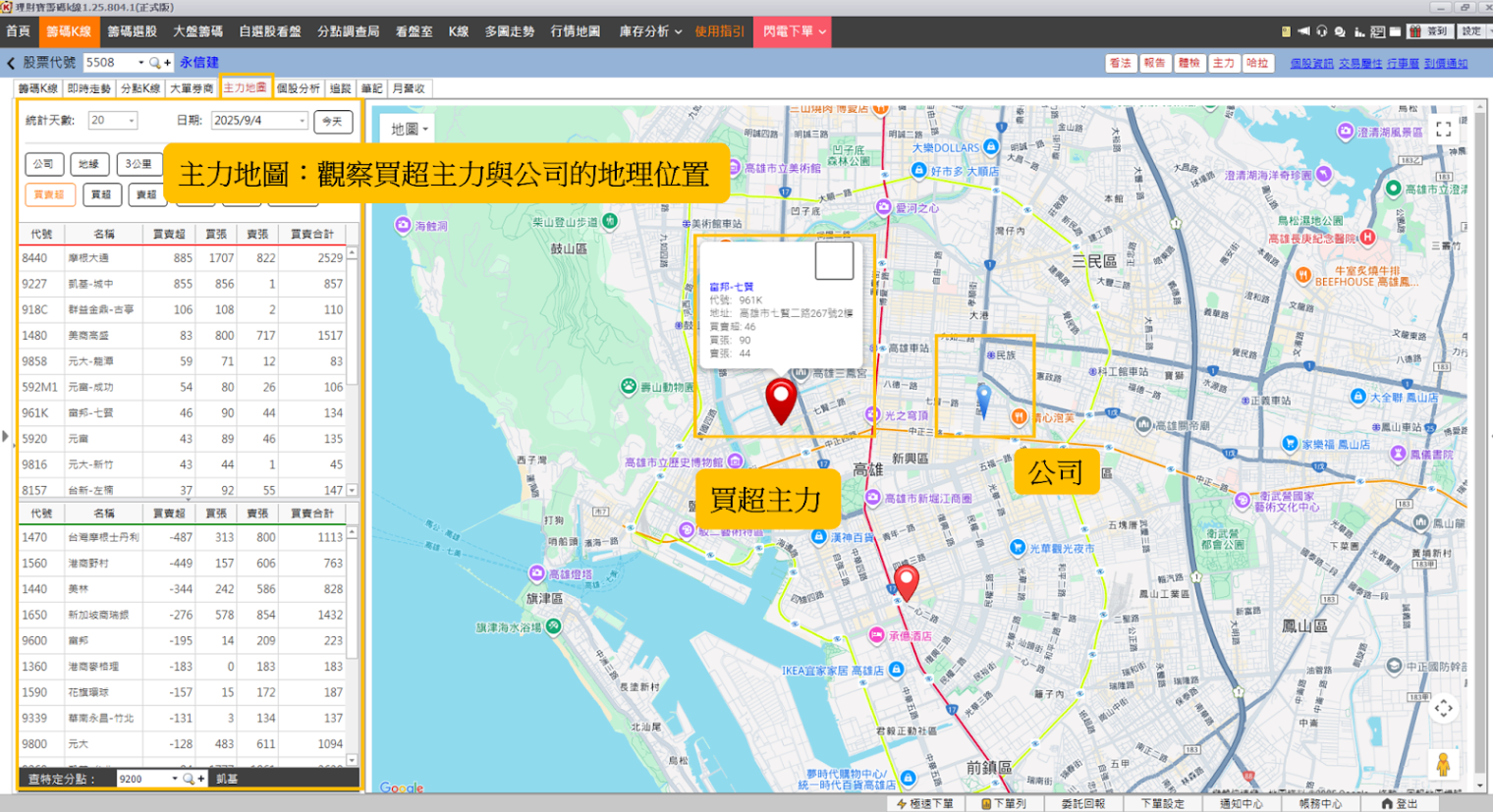Click the 今天 button

tap(333, 122)
